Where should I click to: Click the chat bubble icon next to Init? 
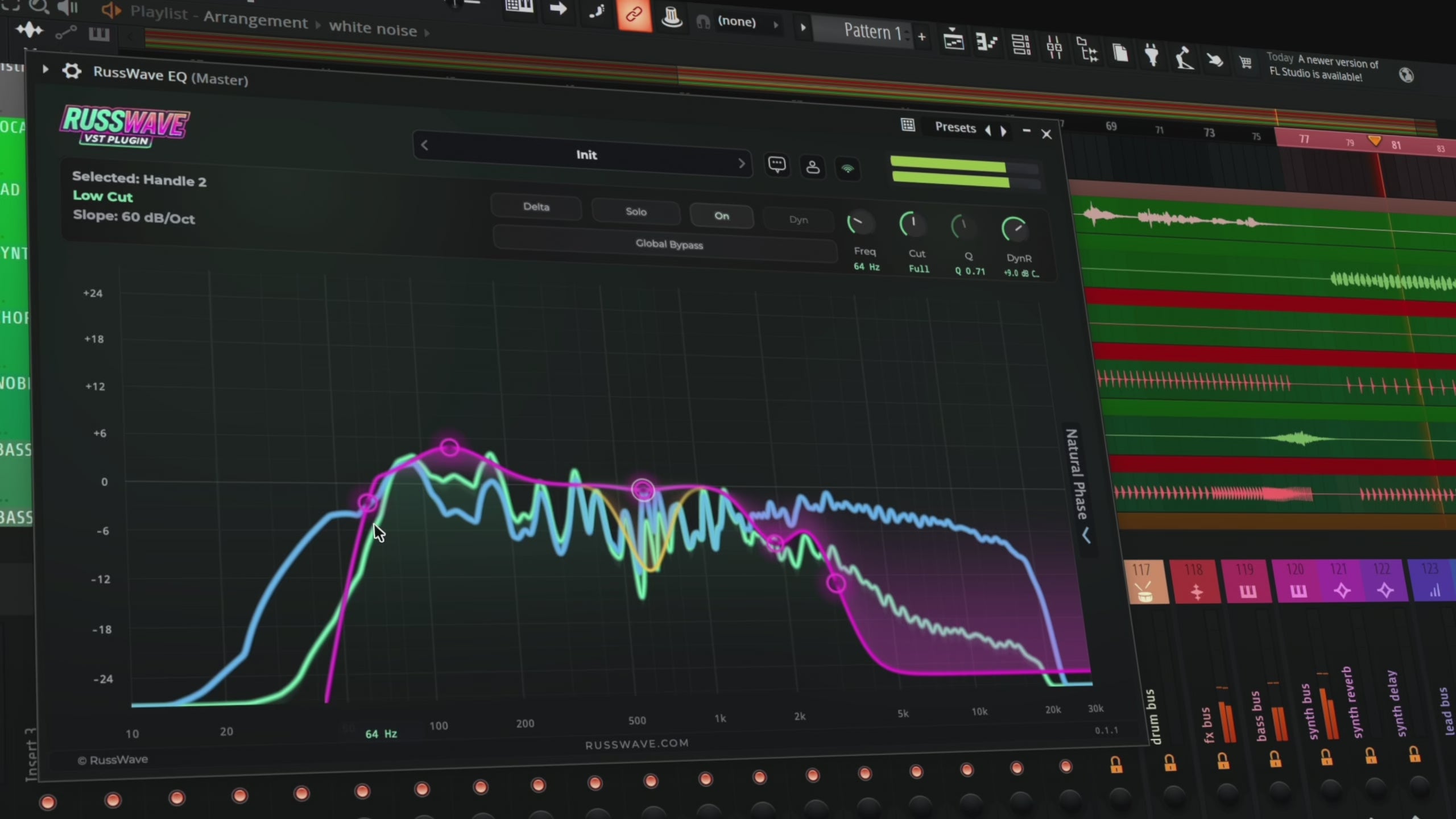tap(777, 165)
